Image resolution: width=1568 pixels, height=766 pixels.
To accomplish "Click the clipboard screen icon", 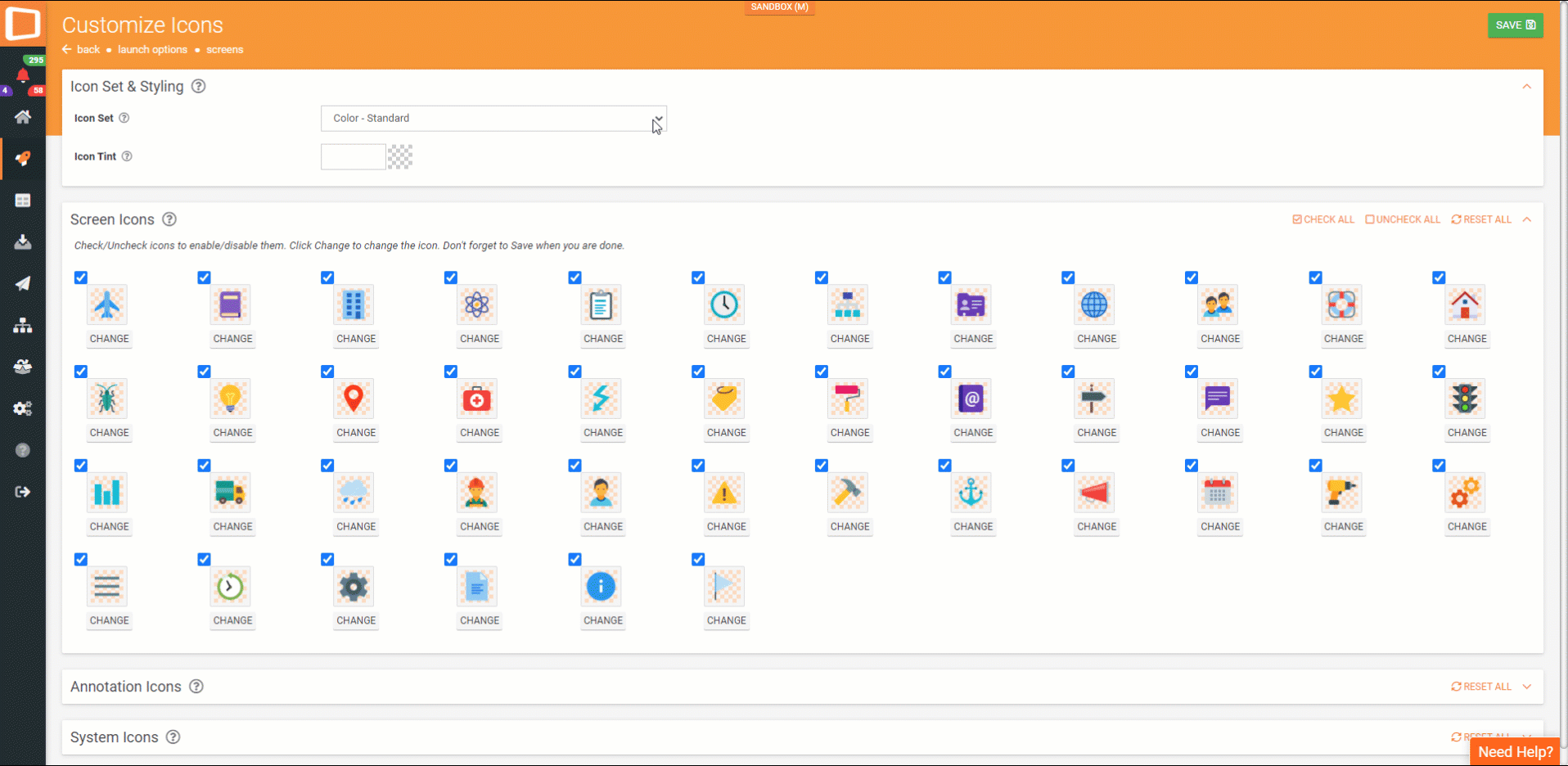I will (601, 305).
